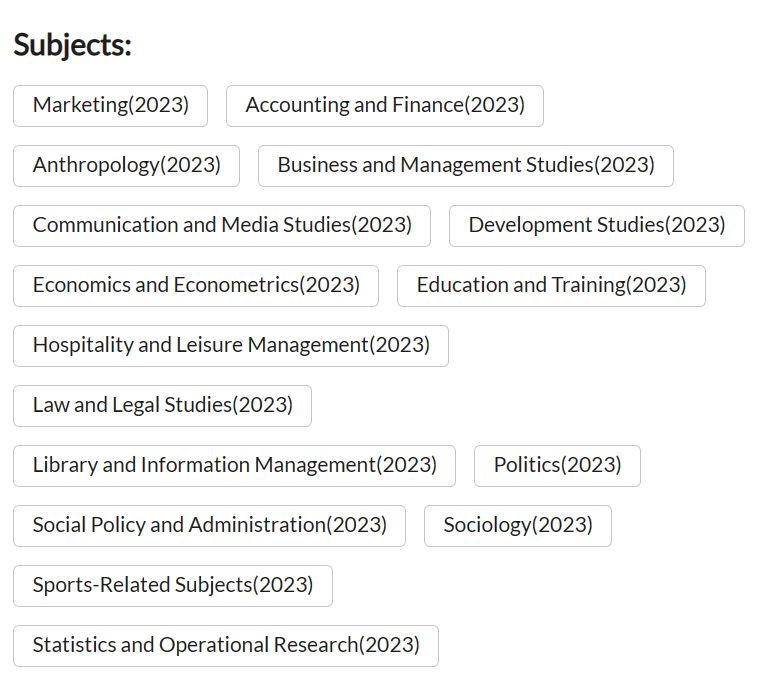Image resolution: width=760 pixels, height=678 pixels.
Task: Open Economics and Econometrics(2023)
Action: click(196, 286)
